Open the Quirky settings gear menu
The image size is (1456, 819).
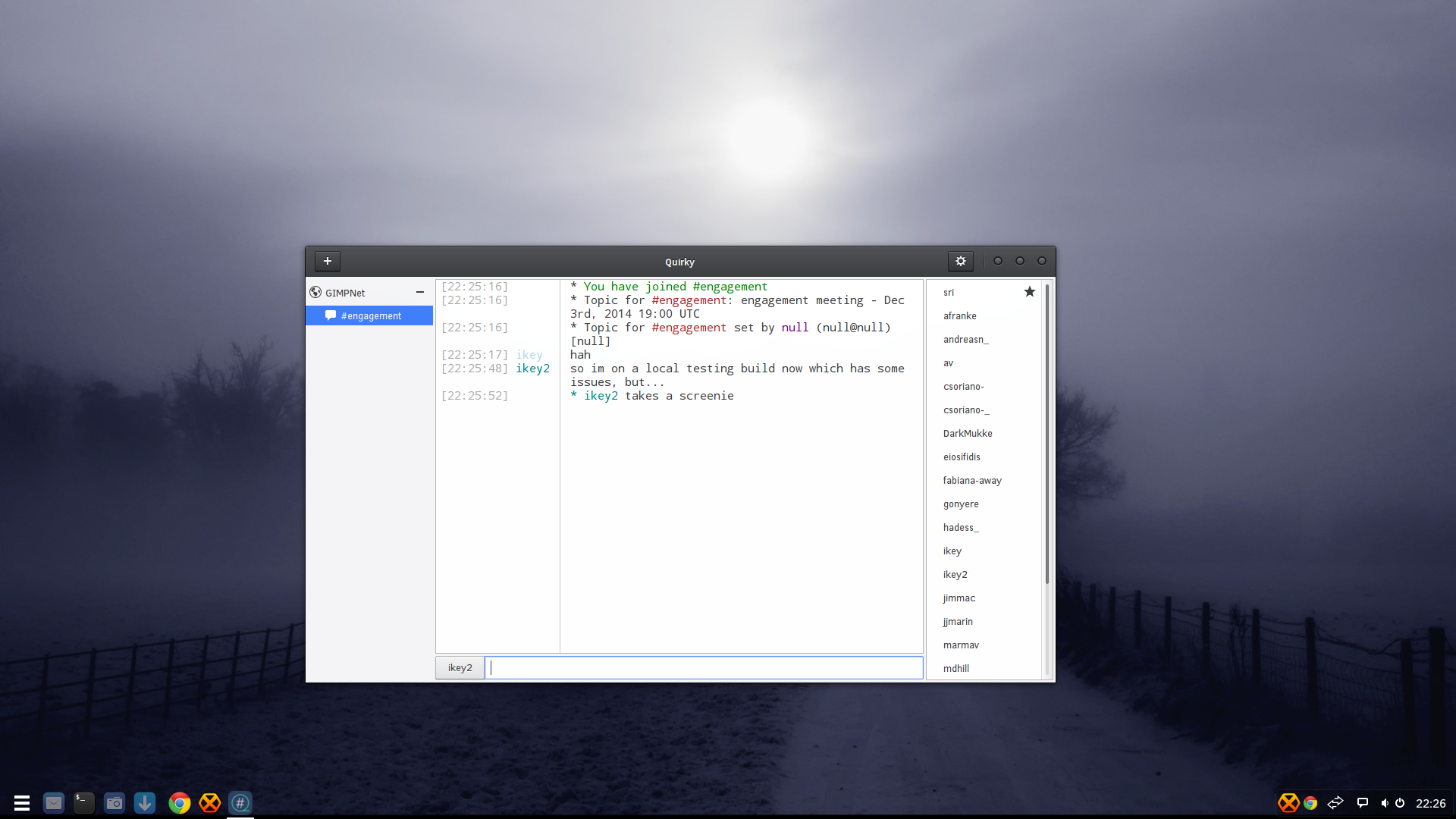(x=960, y=261)
